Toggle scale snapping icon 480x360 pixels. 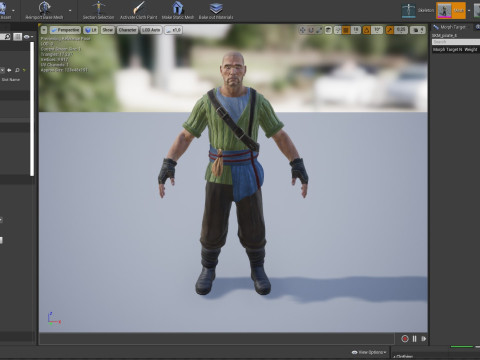(x=389, y=30)
